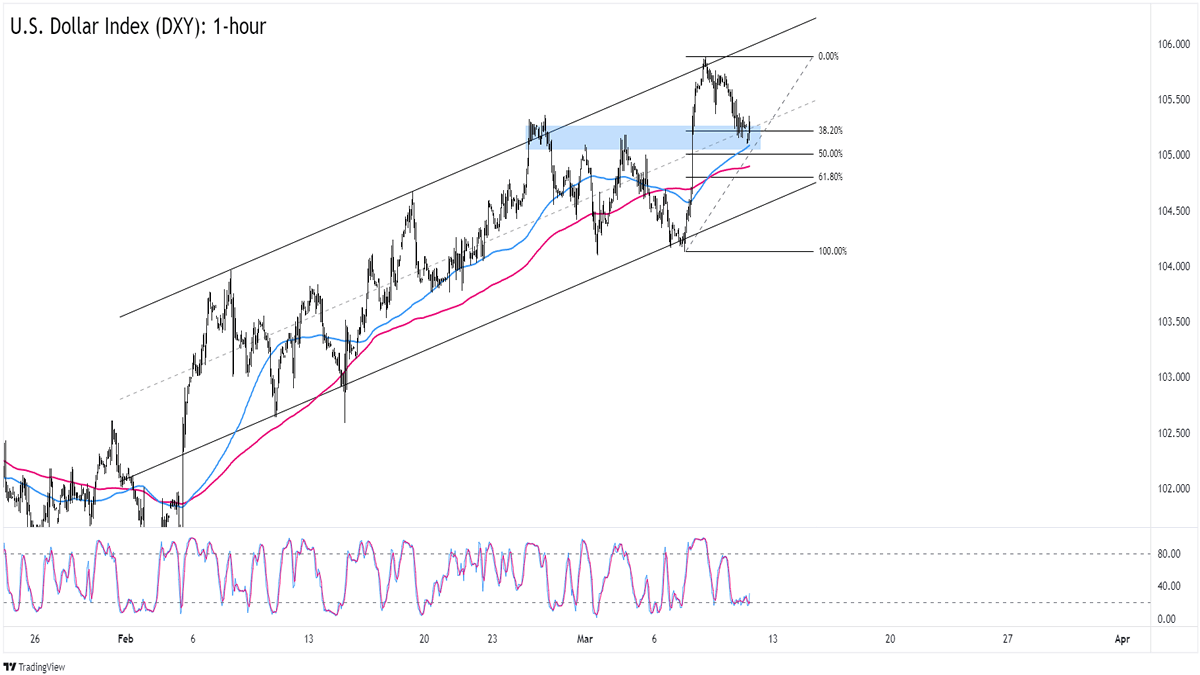Select the Apr date on time axis
Screen dimensions: 1200x675
point(1123,638)
